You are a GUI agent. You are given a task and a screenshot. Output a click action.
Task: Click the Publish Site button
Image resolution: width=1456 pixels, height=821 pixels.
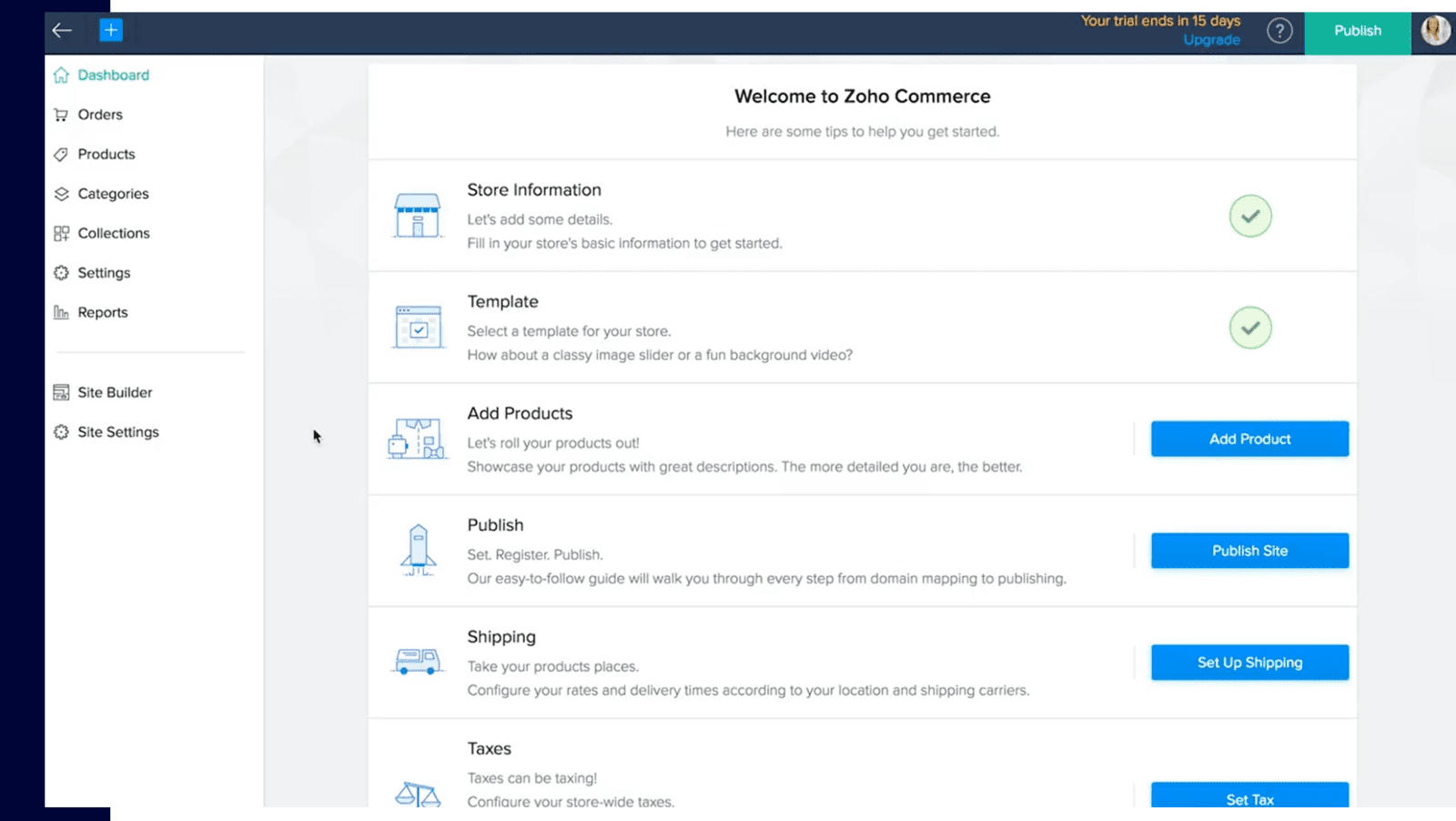(1249, 551)
